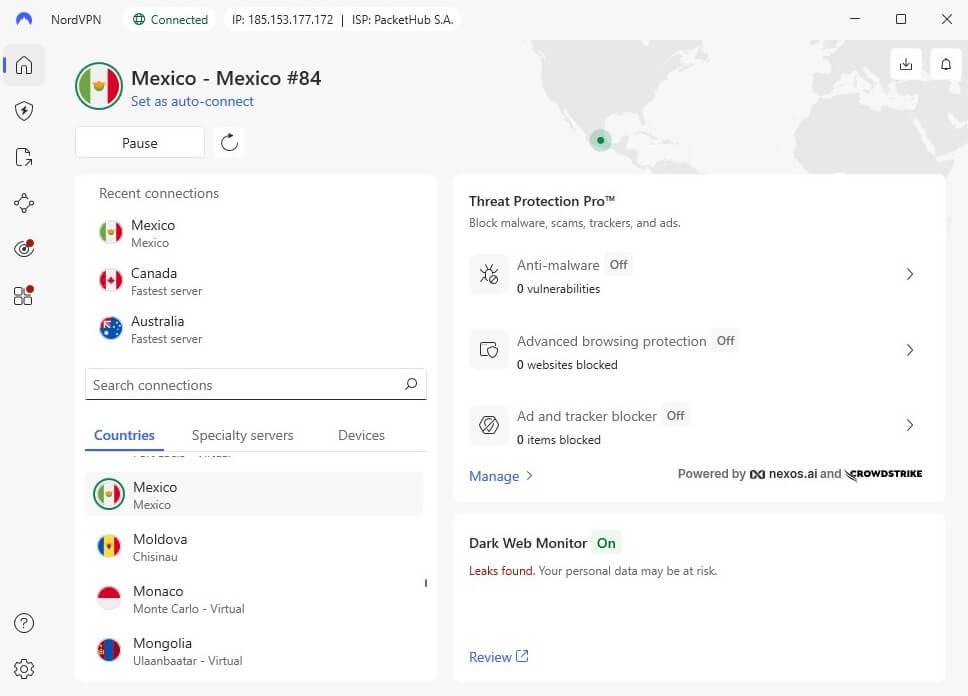
Task: Open NordVPN settings gear
Action: tap(24, 668)
